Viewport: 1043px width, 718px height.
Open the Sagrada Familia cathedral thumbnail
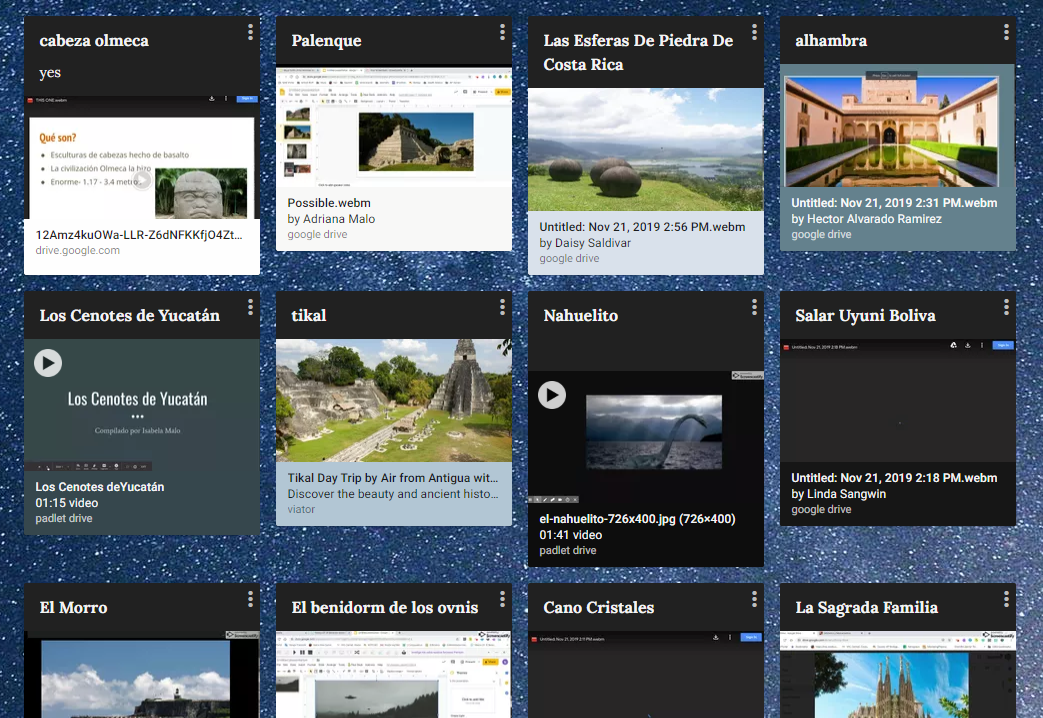[x=898, y=674]
